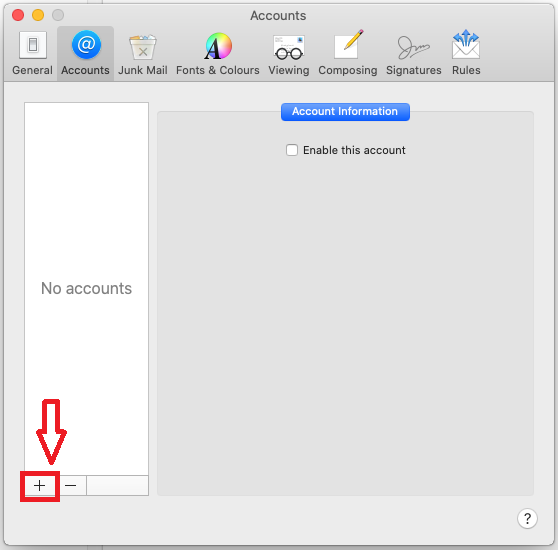Open Fonts & Colours preferences
The image size is (558, 550).
[x=217, y=53]
